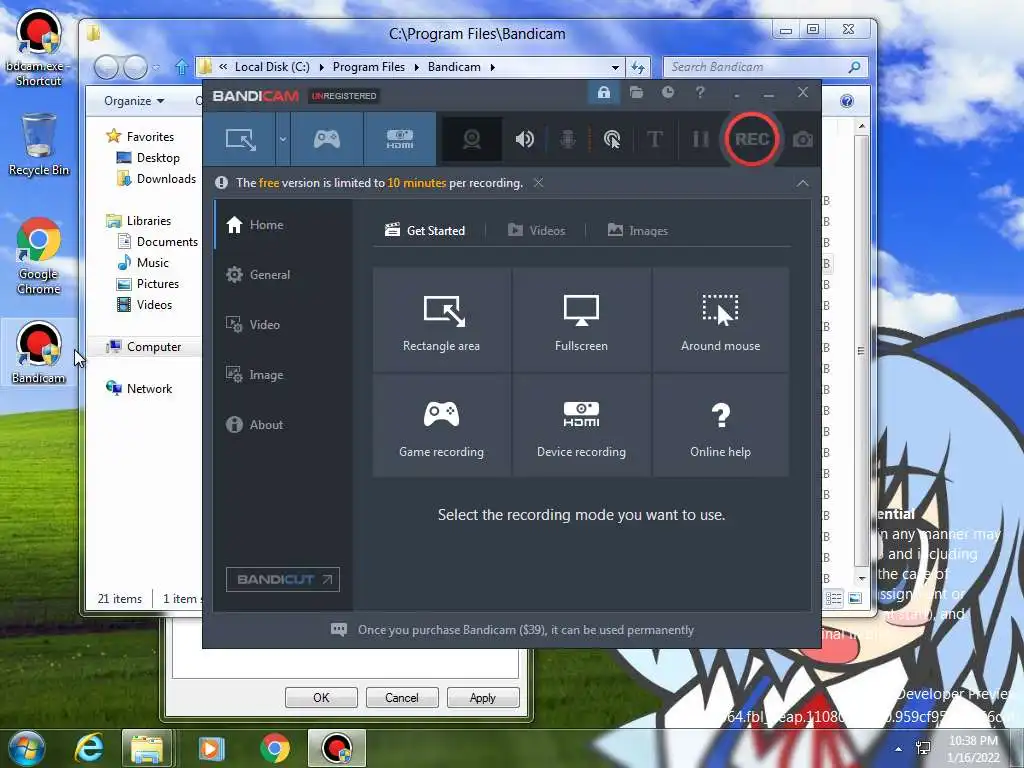Viewport: 1024px width, 768px height.
Task: Toggle text overlay T icon
Action: pos(654,139)
